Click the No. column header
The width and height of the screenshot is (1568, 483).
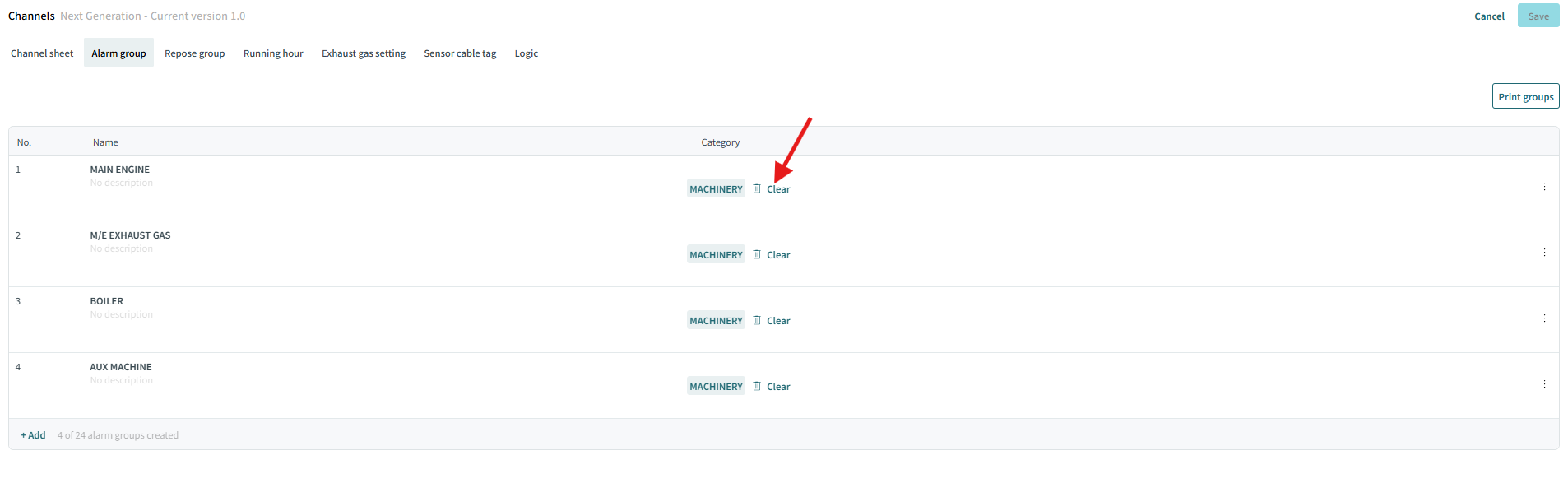click(x=24, y=142)
